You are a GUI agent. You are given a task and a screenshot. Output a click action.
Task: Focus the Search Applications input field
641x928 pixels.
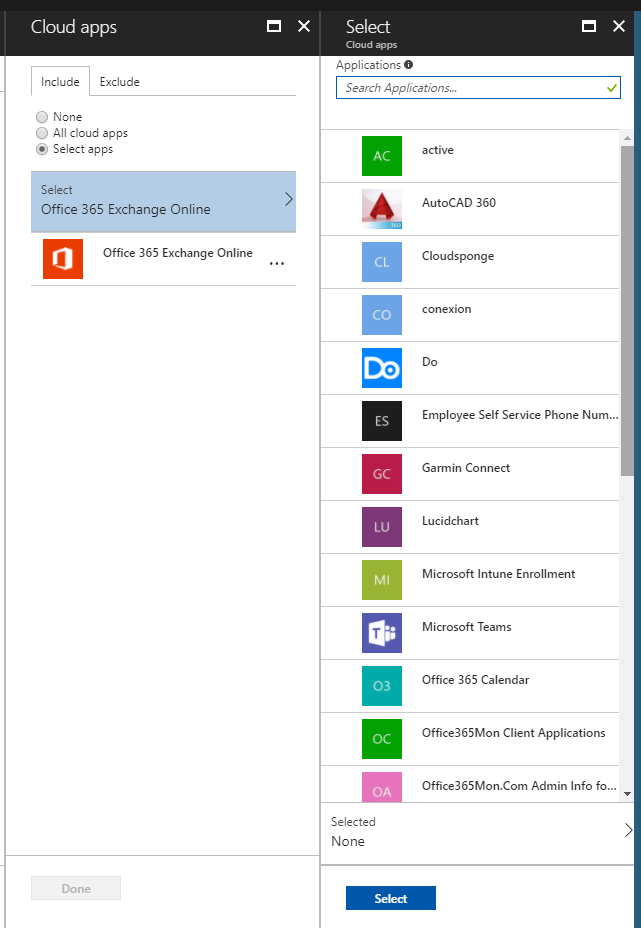tap(470, 88)
